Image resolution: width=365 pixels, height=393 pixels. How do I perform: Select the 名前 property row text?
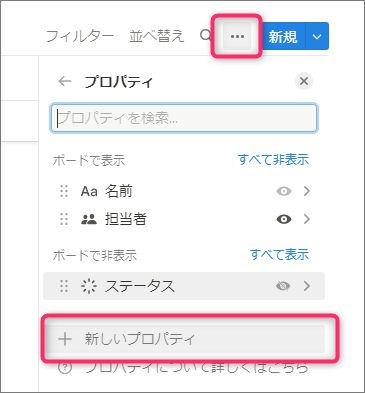[x=119, y=191]
